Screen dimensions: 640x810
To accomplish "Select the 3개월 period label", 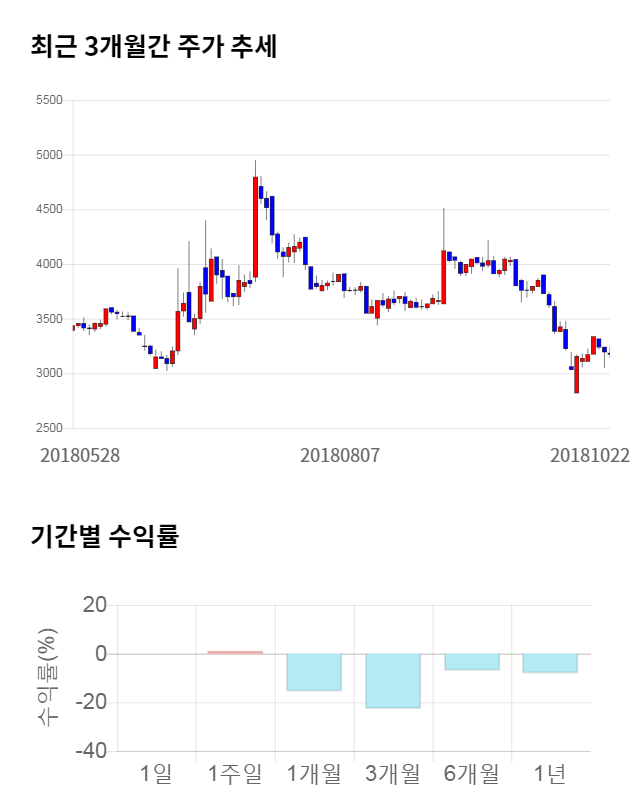I will pyautogui.click(x=393, y=773).
